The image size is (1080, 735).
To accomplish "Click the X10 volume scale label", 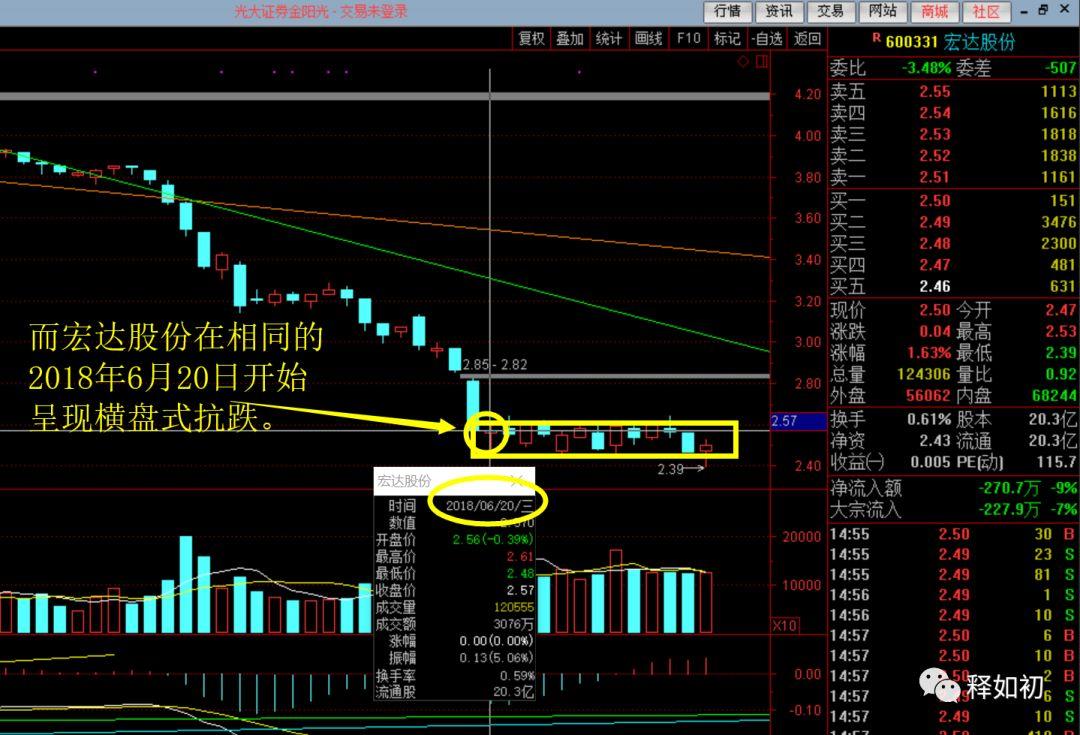I will coord(785,625).
